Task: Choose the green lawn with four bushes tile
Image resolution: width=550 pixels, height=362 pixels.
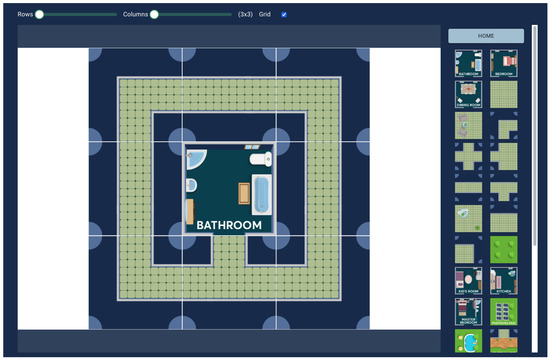Action: coord(504,249)
